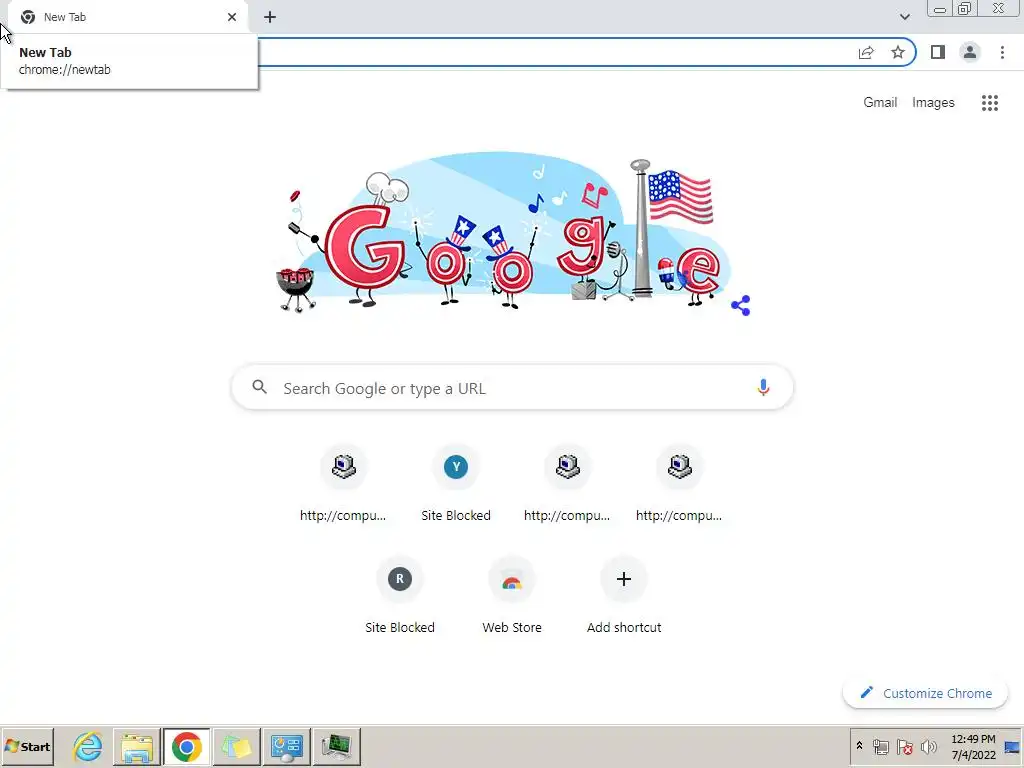Show hidden system tray icons
This screenshot has width=1024, height=768.
[859, 746]
